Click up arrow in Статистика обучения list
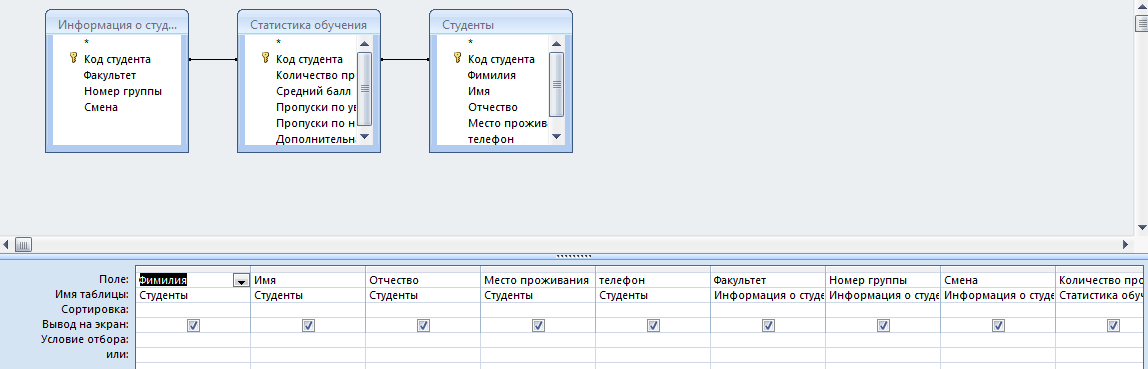 (365, 43)
